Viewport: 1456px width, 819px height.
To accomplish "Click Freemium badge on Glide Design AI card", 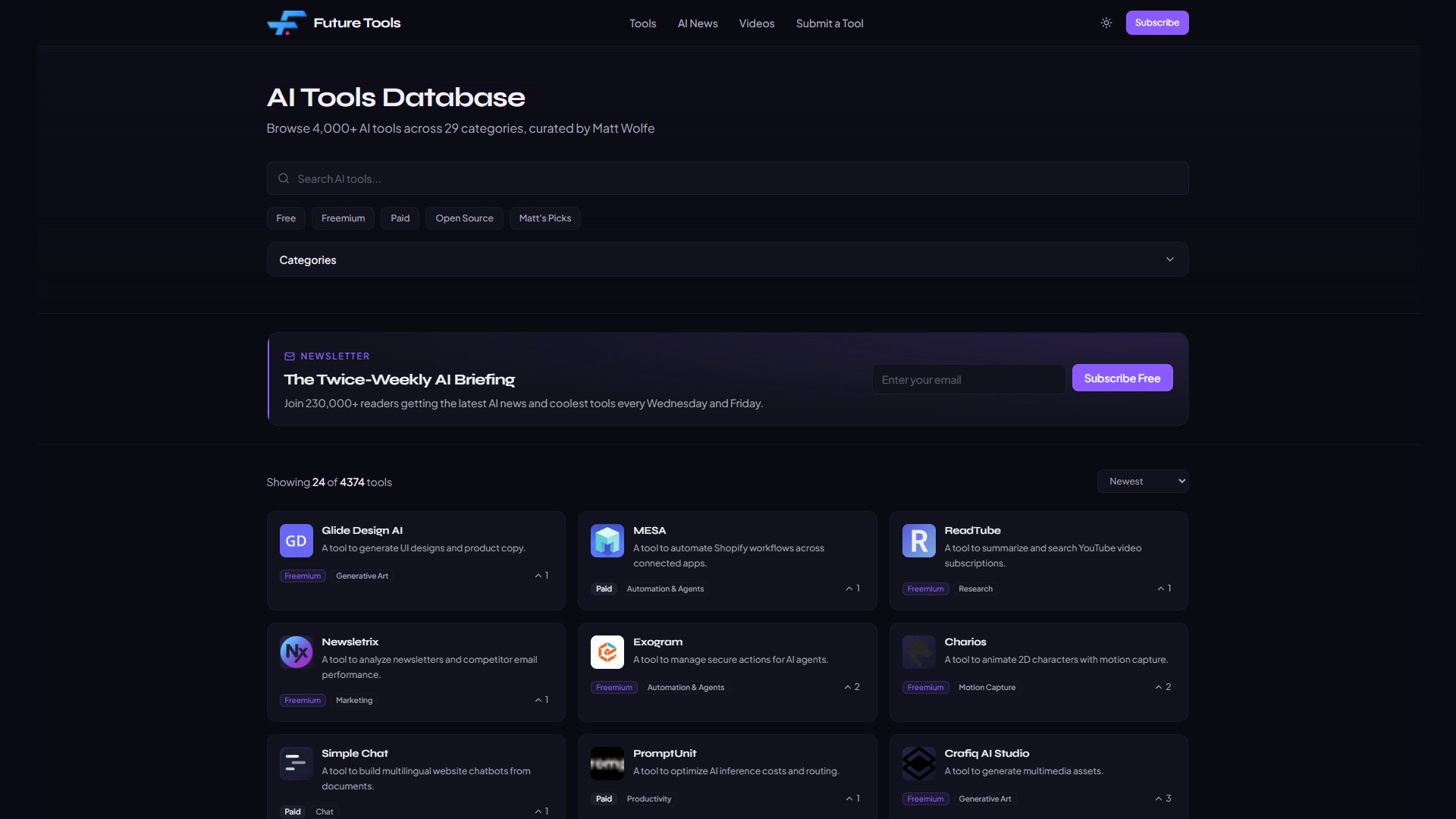I will (303, 576).
